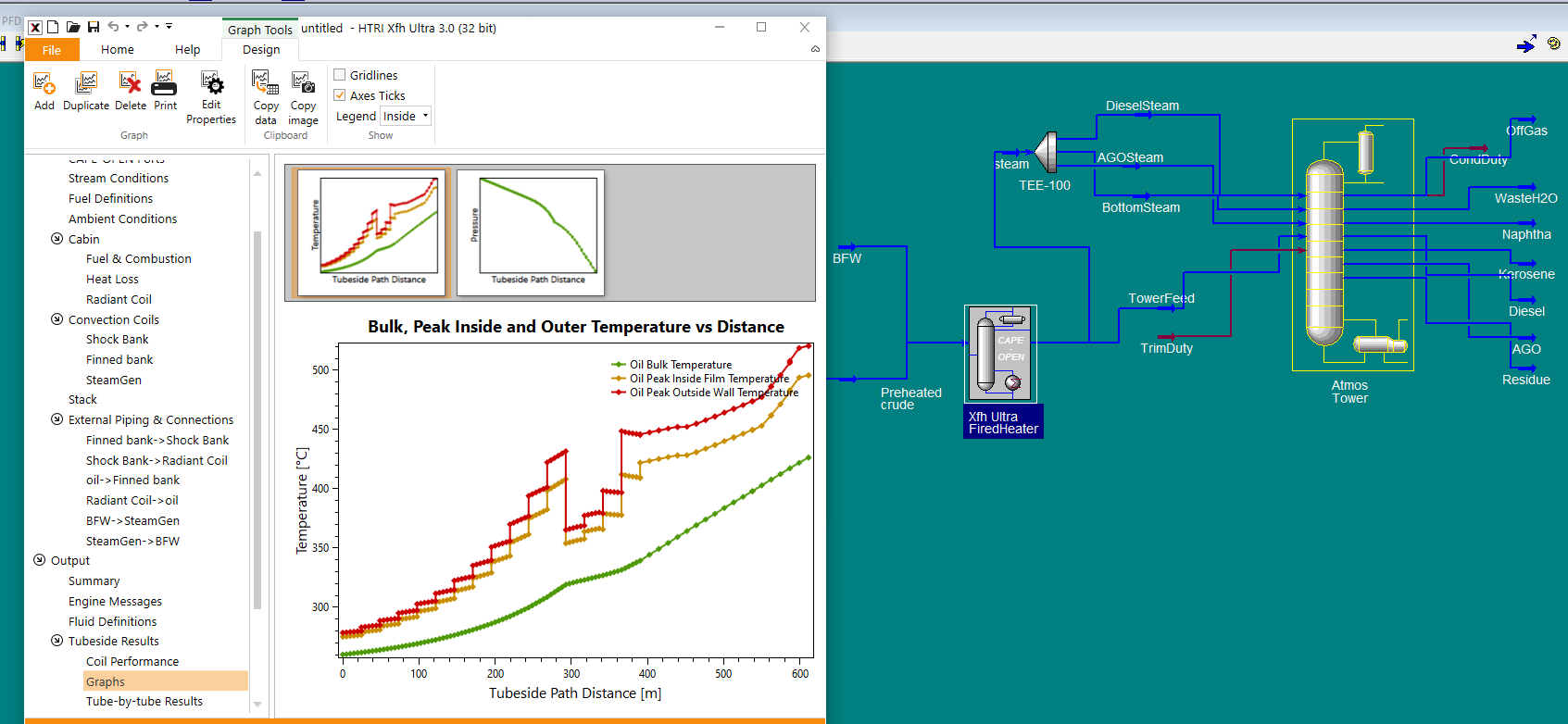
Task: Delete the selected graph
Action: pyautogui.click(x=131, y=92)
